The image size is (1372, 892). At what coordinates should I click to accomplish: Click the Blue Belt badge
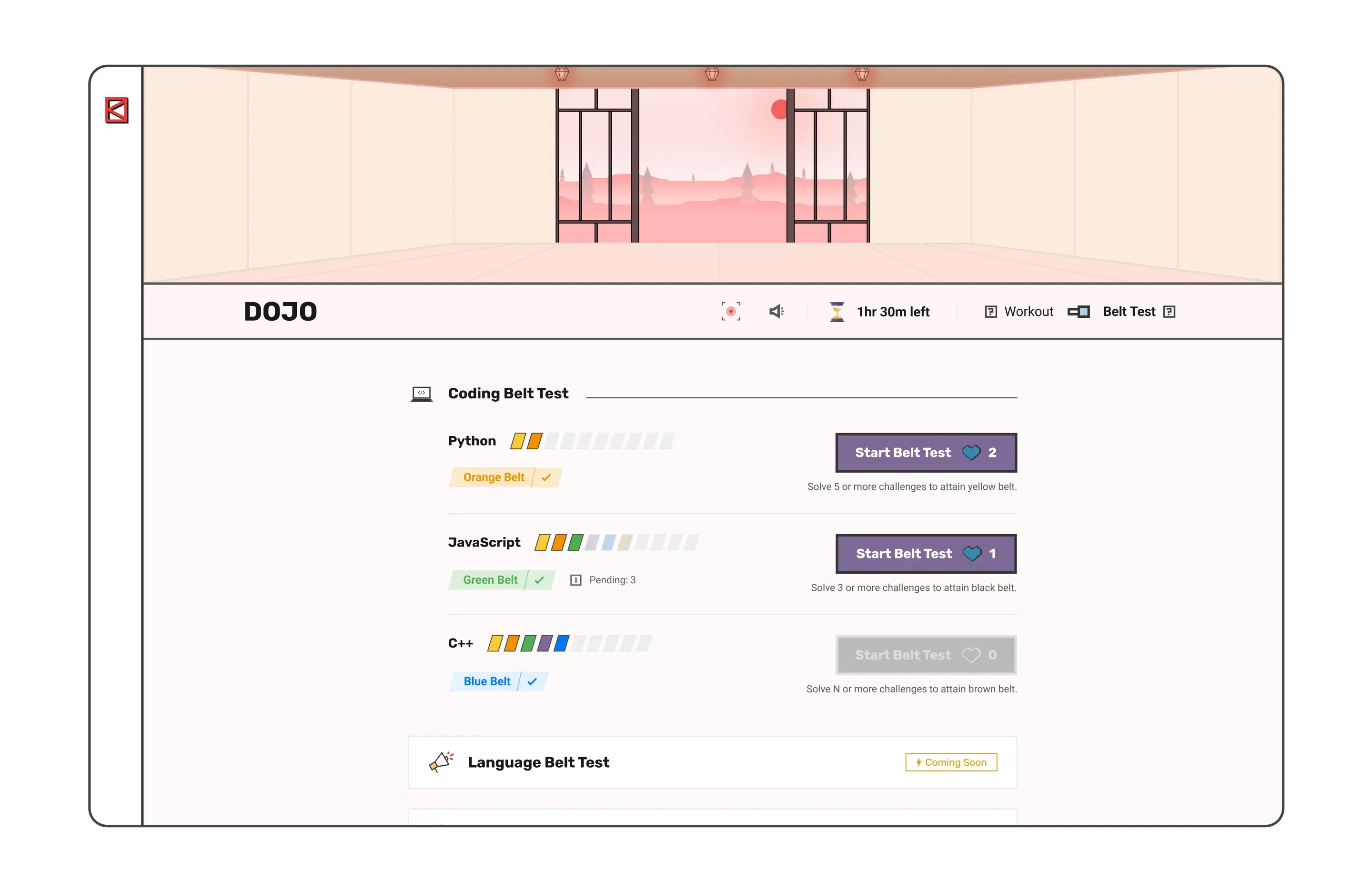click(x=498, y=681)
